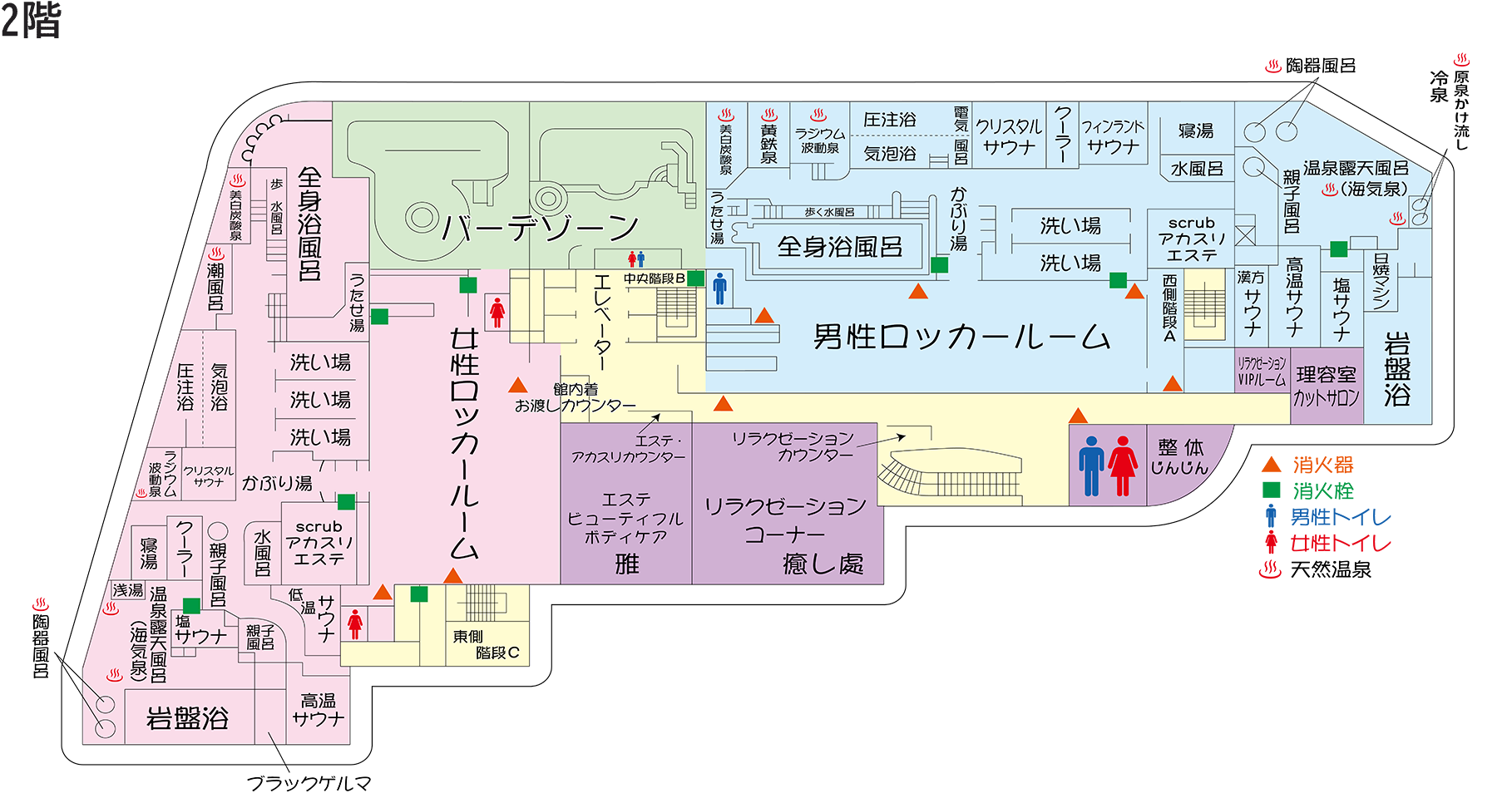
Task: Click the 日焼マシン label
Action: [1381, 281]
